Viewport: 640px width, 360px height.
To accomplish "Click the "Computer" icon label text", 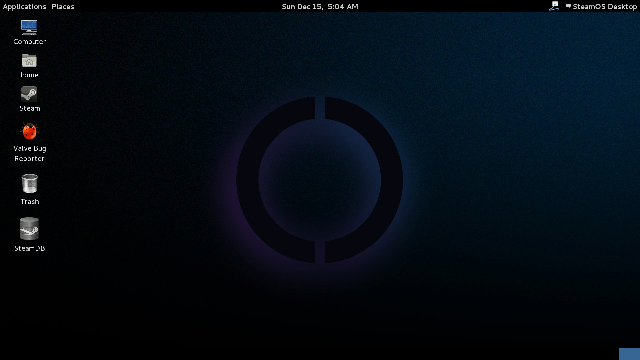I will coord(29,42).
